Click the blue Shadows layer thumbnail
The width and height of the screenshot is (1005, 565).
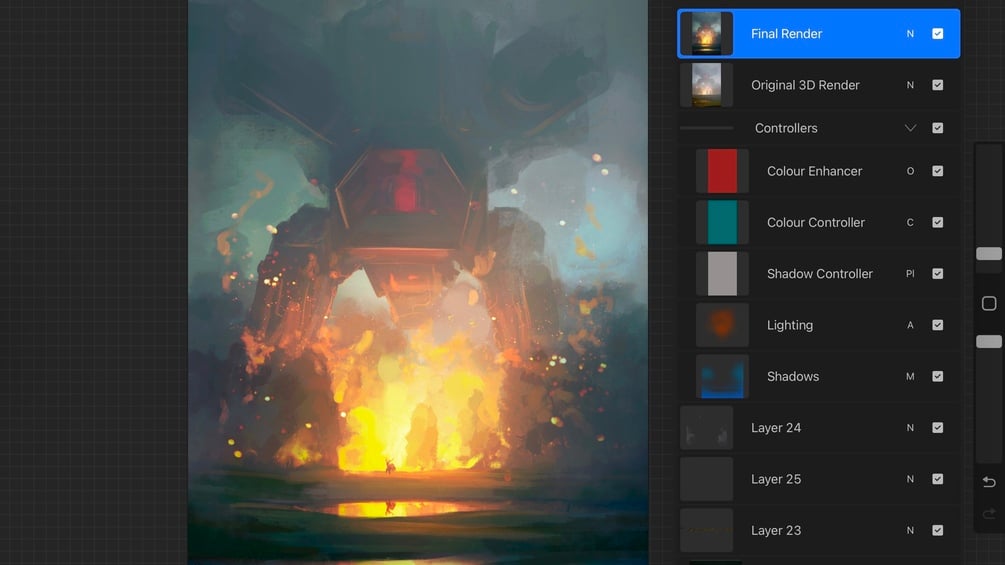tap(722, 376)
